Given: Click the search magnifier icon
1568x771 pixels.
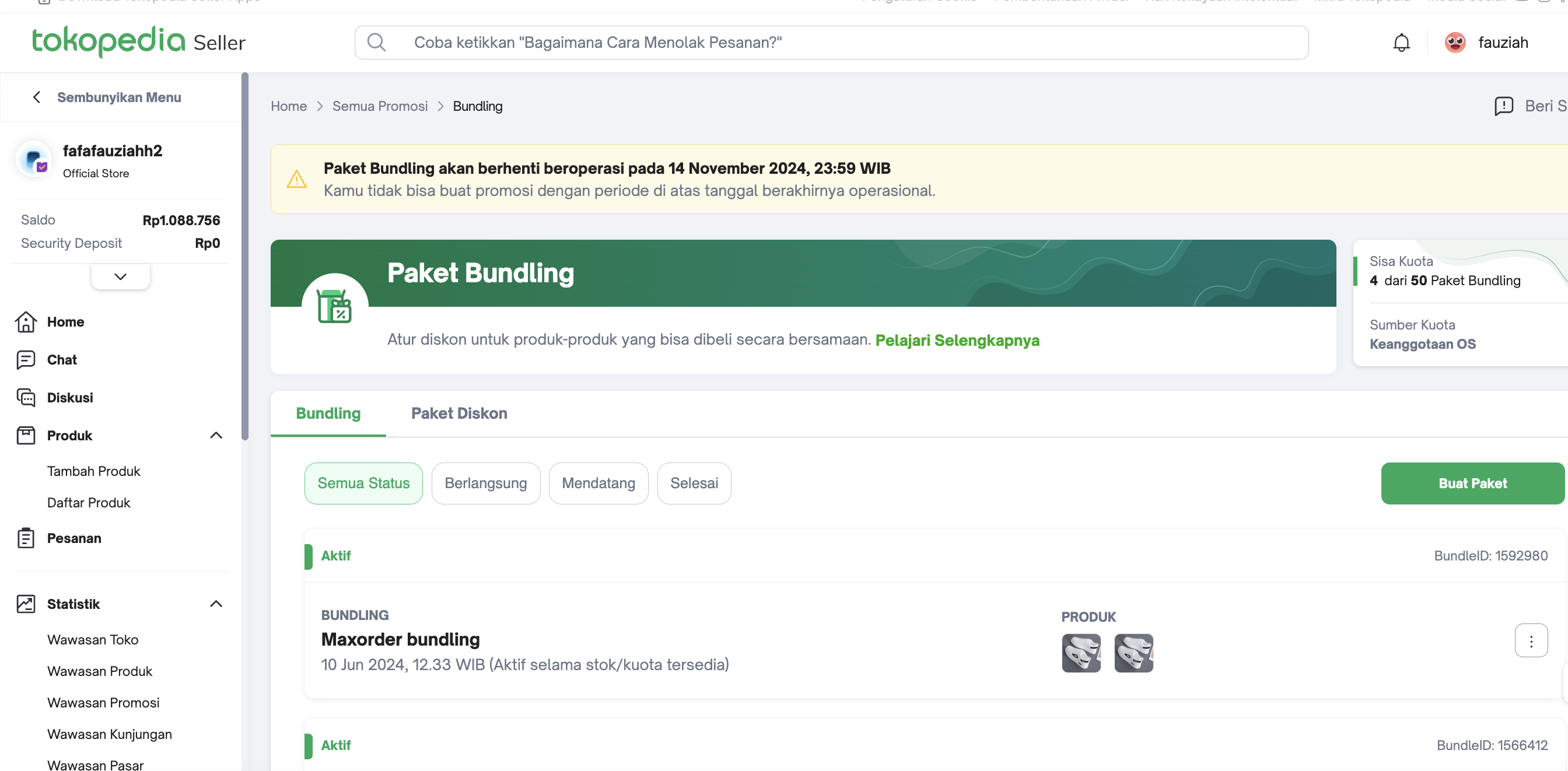Looking at the screenshot, I should tap(376, 43).
